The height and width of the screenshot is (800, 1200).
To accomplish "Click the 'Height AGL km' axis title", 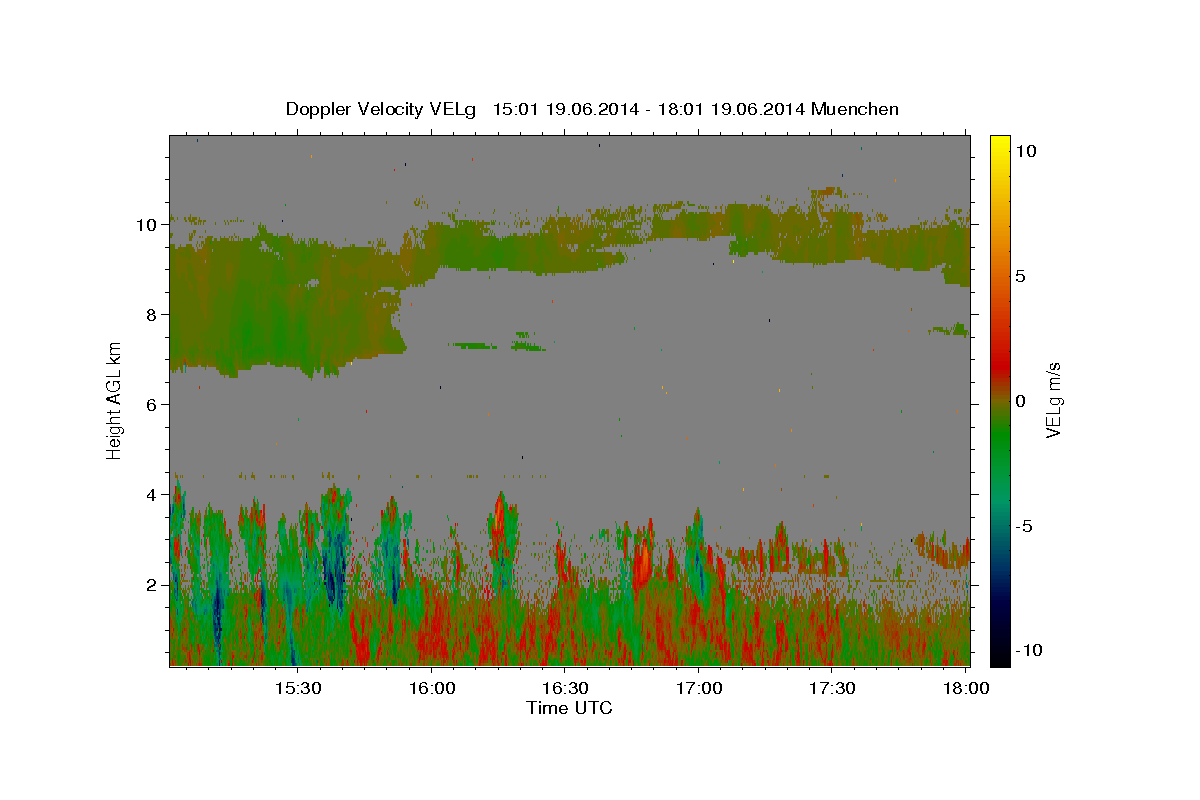I will coord(115,400).
